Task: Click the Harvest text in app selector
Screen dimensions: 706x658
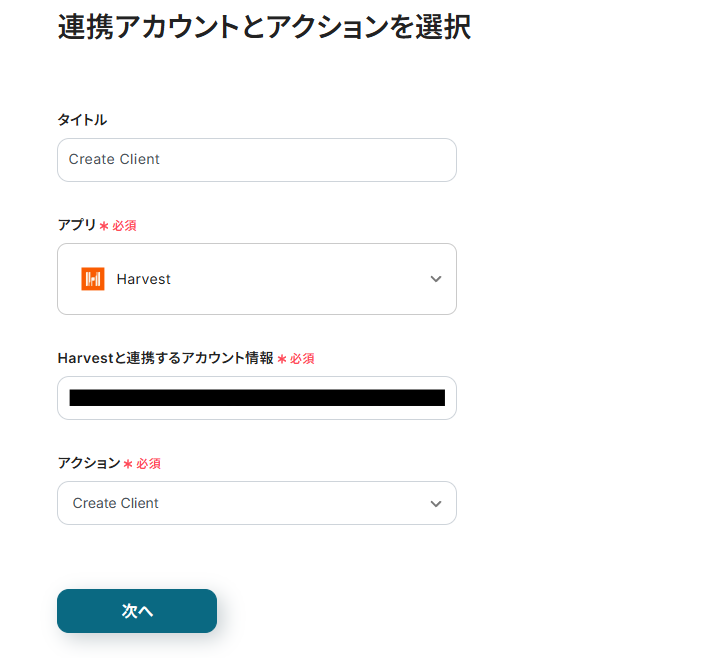Action: coord(143,279)
